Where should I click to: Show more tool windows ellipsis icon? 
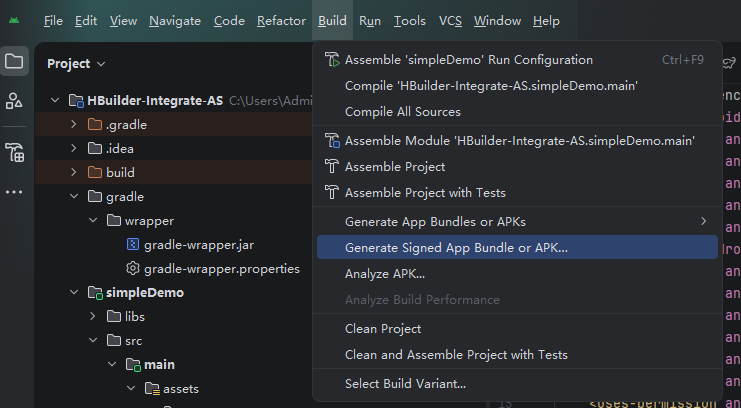(14, 192)
